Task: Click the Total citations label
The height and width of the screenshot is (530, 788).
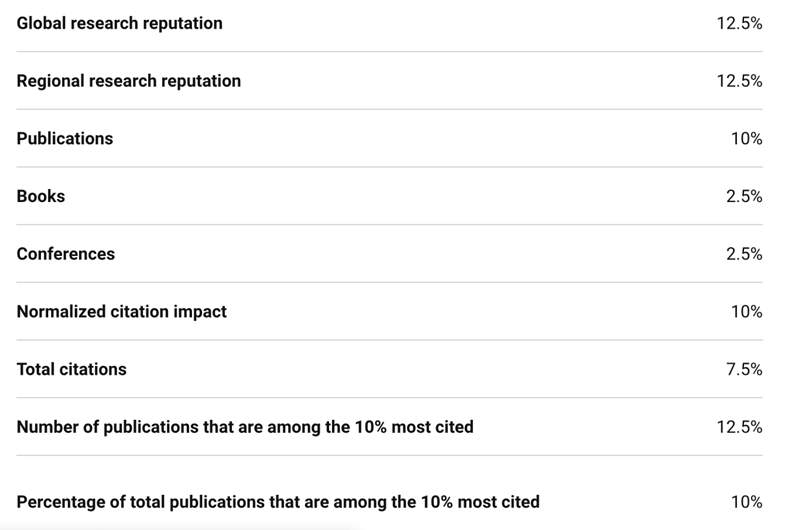Action: tap(71, 369)
